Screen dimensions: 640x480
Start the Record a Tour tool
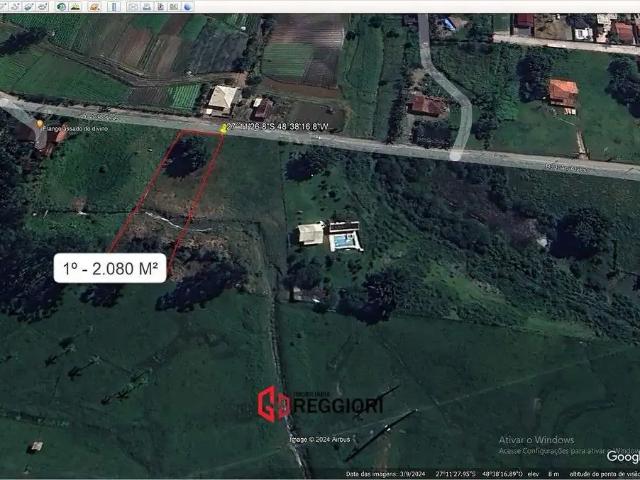click(x=42, y=6)
